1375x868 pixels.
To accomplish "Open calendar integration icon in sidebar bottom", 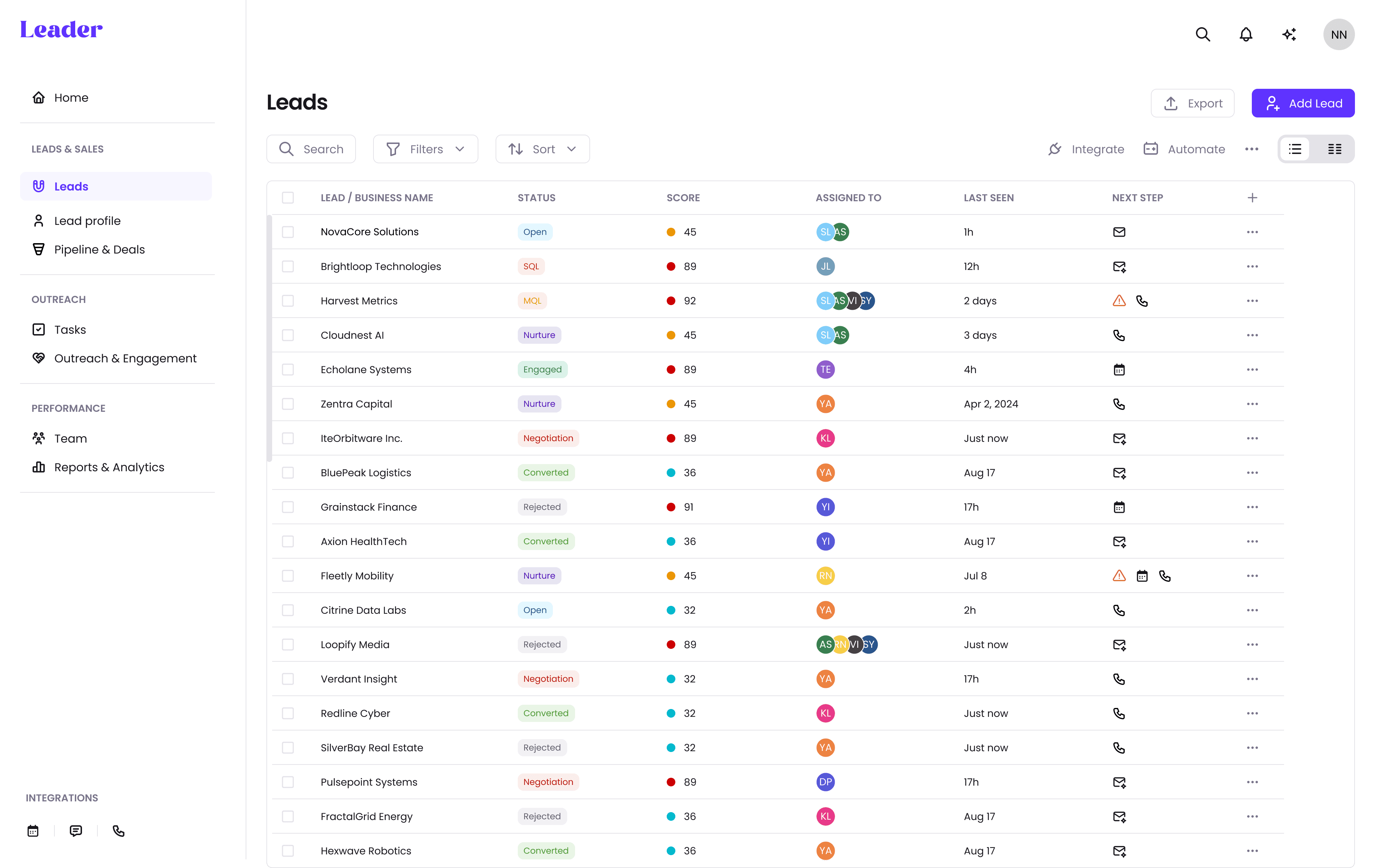I will point(33,831).
